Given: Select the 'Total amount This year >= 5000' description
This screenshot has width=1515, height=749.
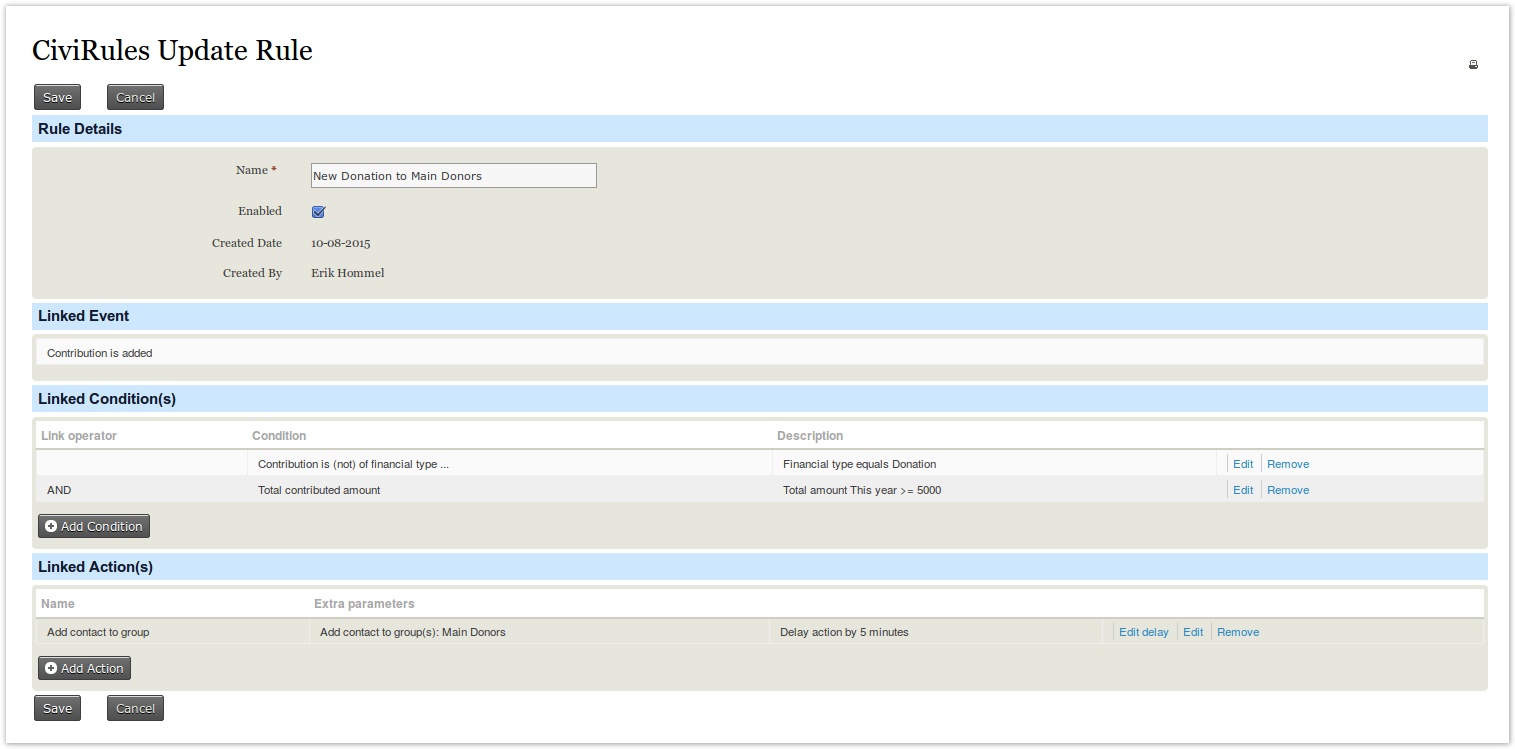Looking at the screenshot, I should point(861,490).
